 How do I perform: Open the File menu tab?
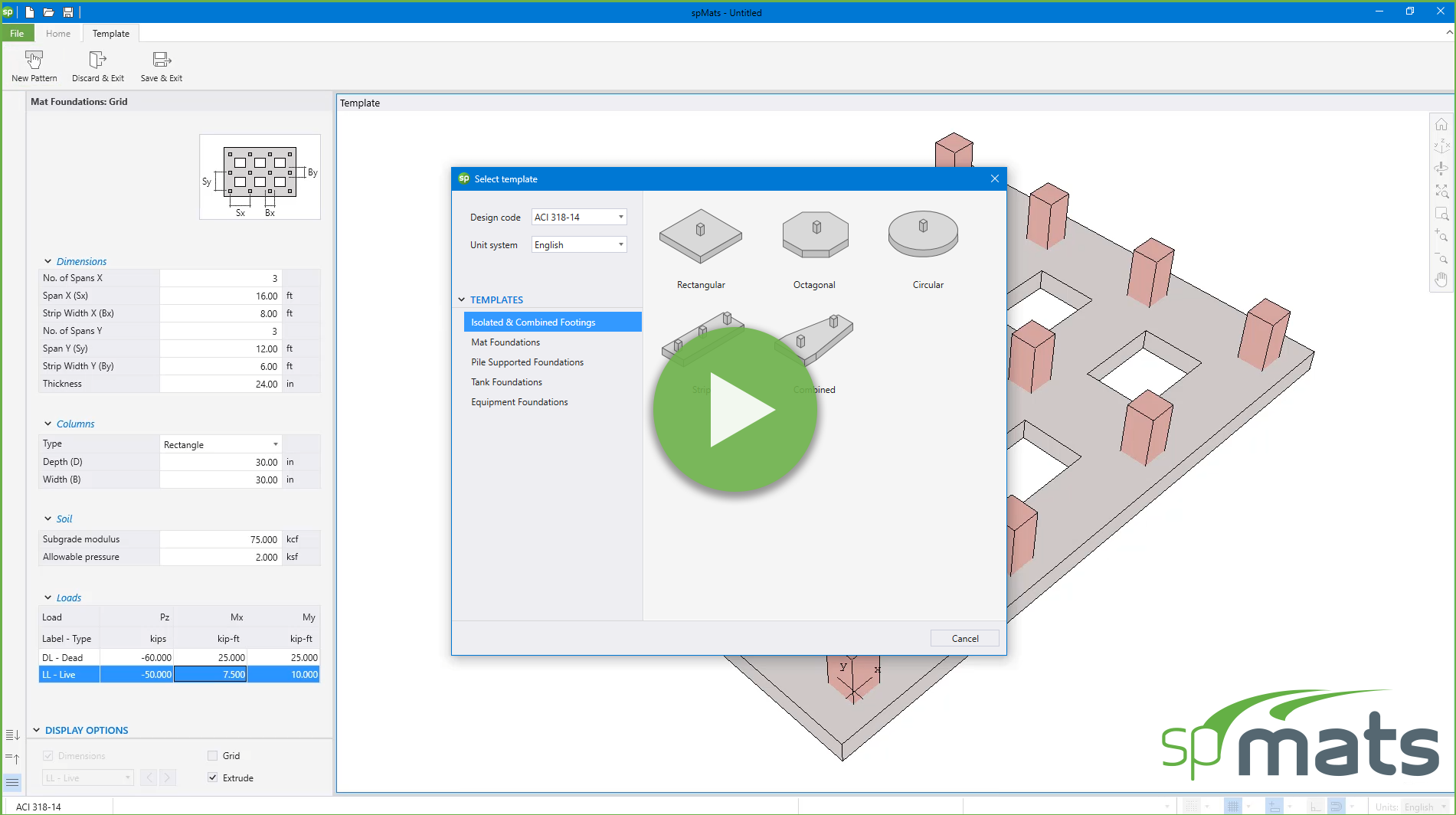pos(17,34)
